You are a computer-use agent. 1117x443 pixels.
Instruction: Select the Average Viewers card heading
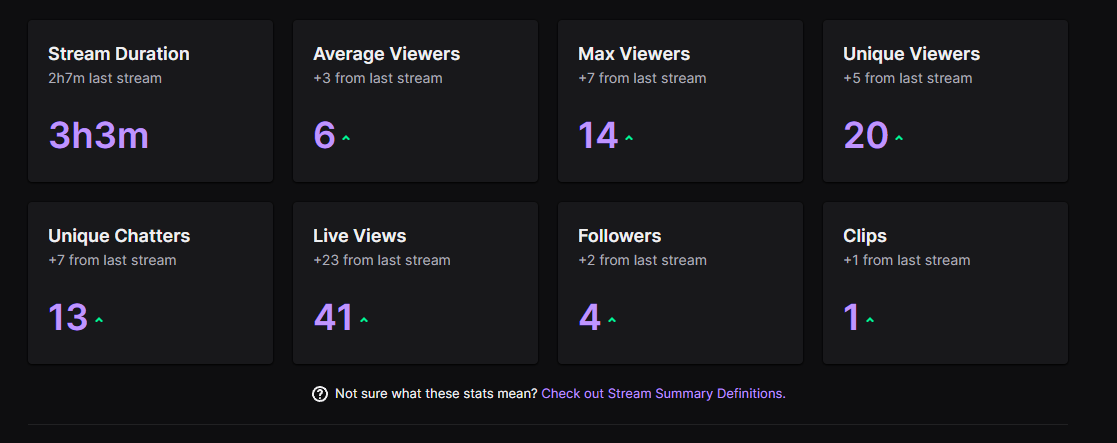click(386, 54)
